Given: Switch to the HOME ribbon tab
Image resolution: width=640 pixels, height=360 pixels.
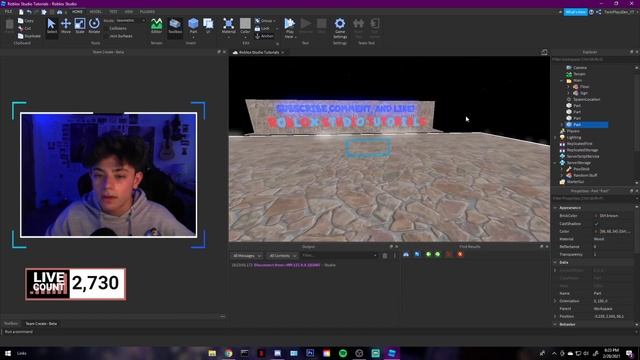Looking at the screenshot, I should [x=77, y=12].
